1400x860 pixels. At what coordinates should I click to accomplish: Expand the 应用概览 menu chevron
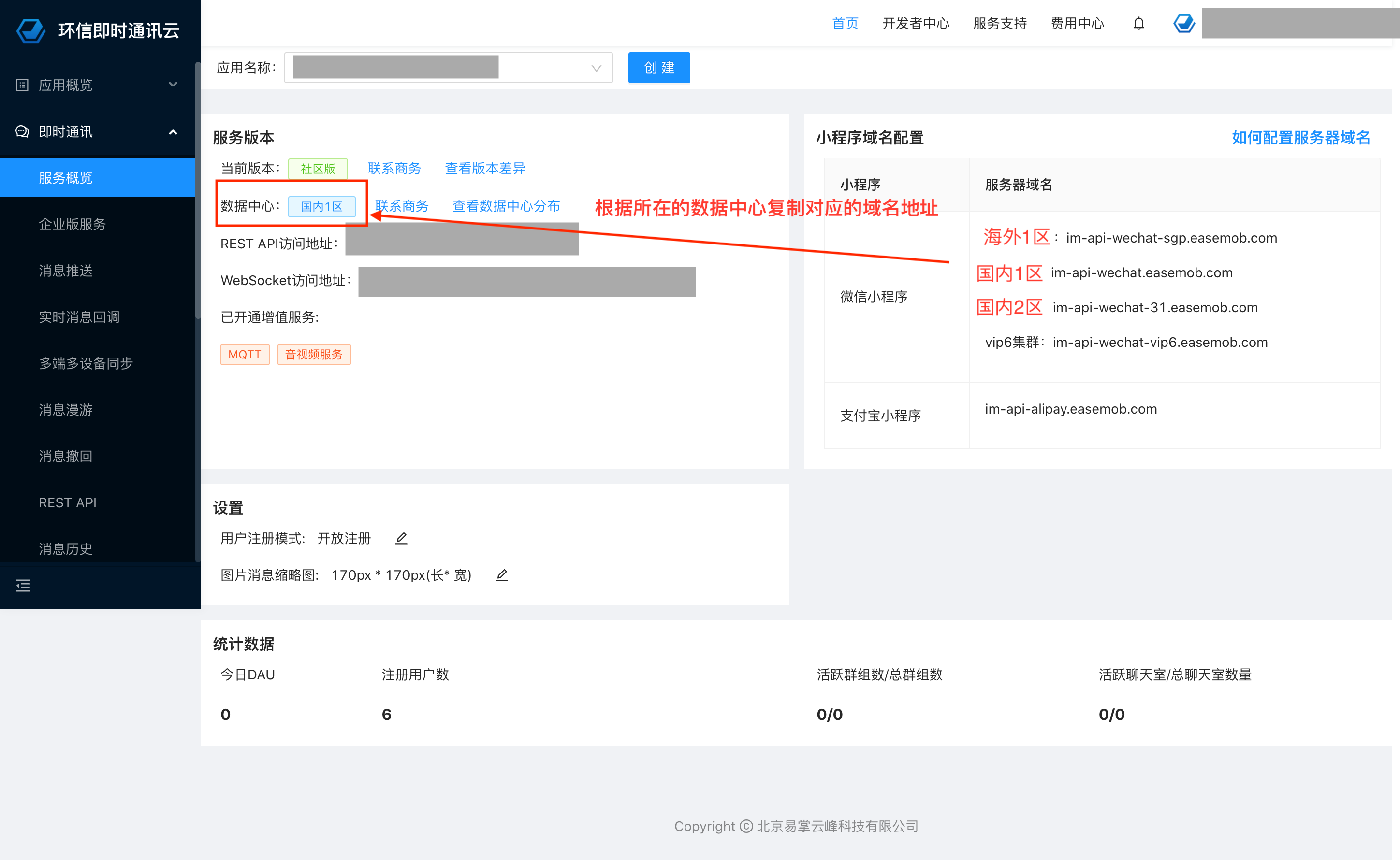point(173,85)
